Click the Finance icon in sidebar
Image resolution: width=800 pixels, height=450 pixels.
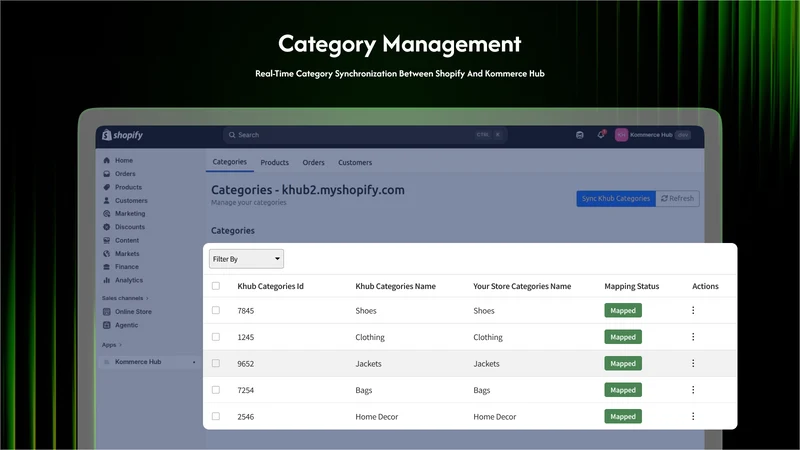(107, 267)
